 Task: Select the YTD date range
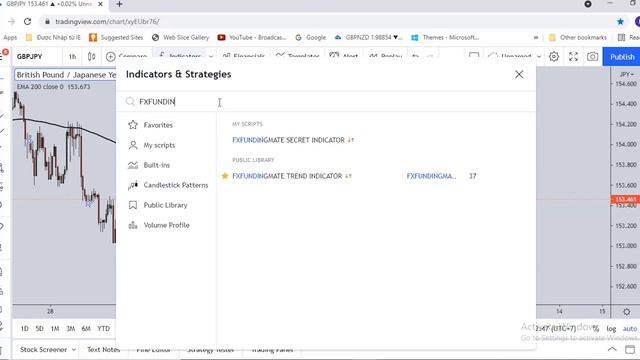click(104, 328)
